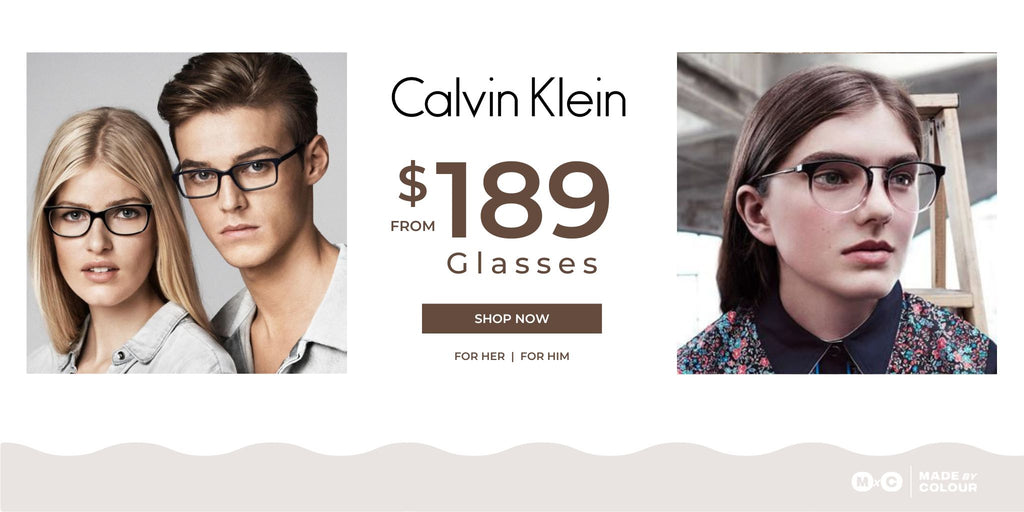Open the FOR HER link

click(479, 357)
